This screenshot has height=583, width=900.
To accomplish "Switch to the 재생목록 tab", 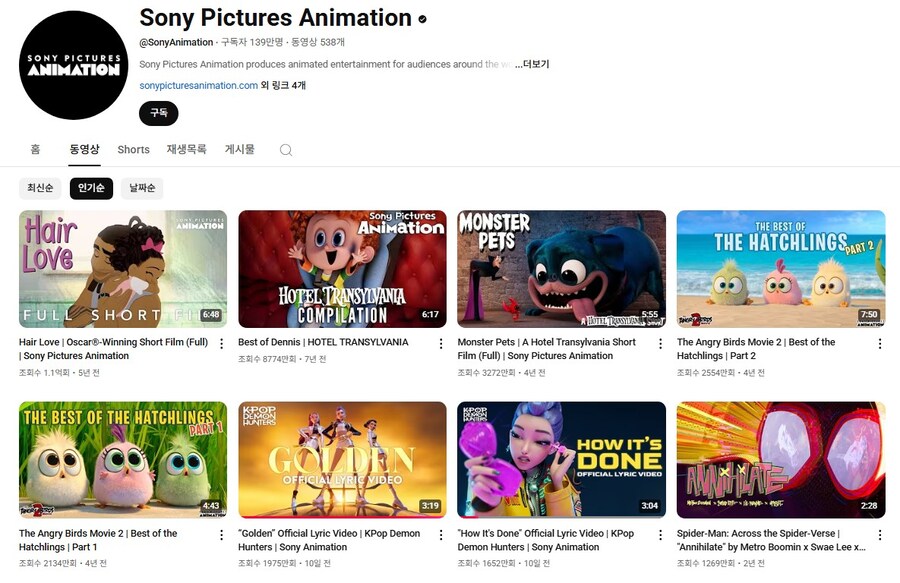I will point(187,150).
